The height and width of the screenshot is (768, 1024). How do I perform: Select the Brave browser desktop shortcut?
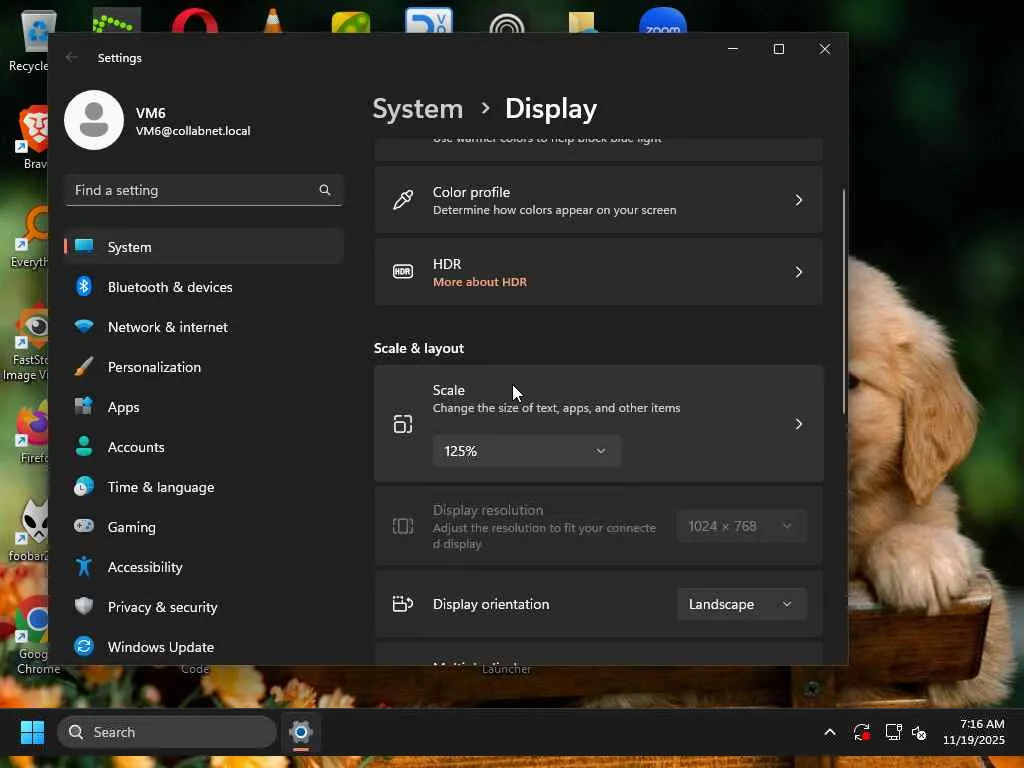tap(31, 137)
